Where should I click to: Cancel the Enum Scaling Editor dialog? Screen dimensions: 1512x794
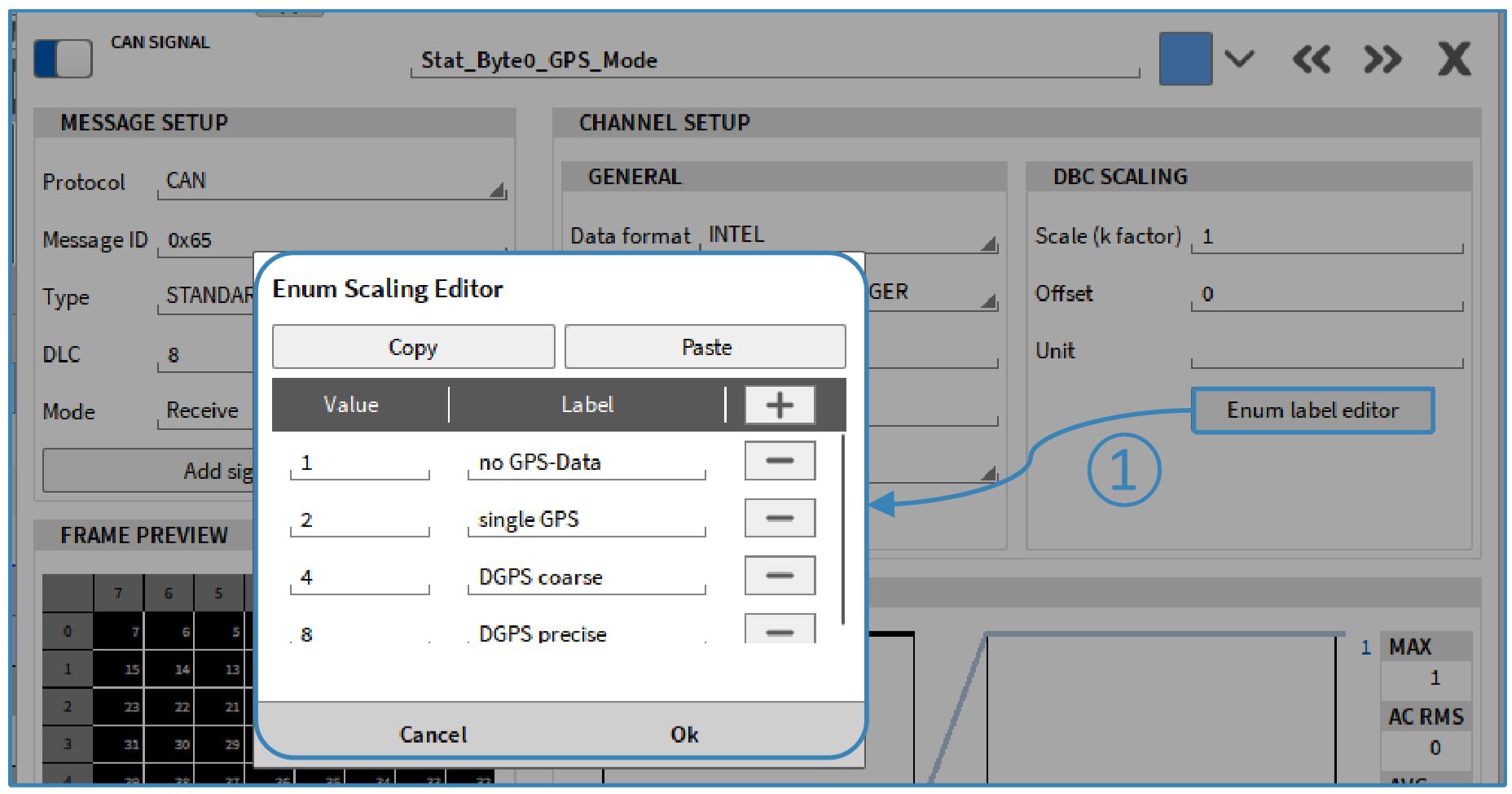(433, 735)
